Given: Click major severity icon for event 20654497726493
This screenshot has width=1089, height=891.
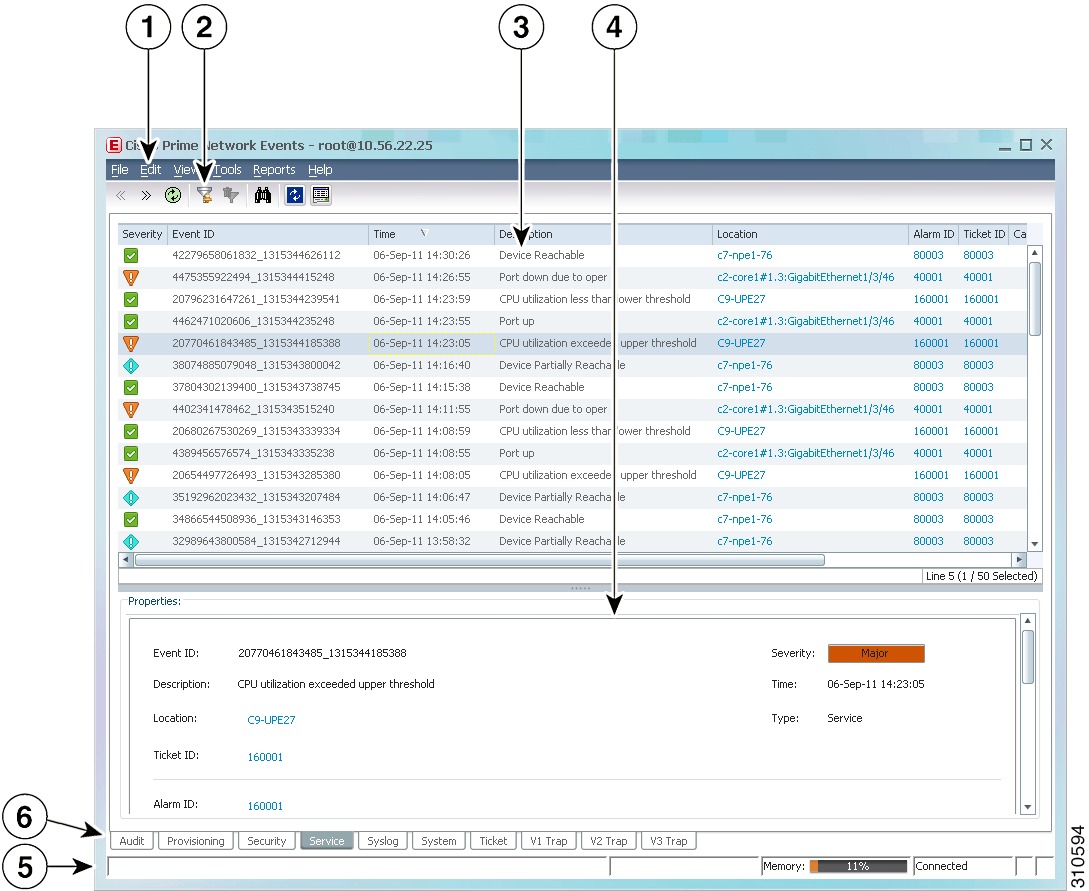Looking at the screenshot, I should [131, 476].
